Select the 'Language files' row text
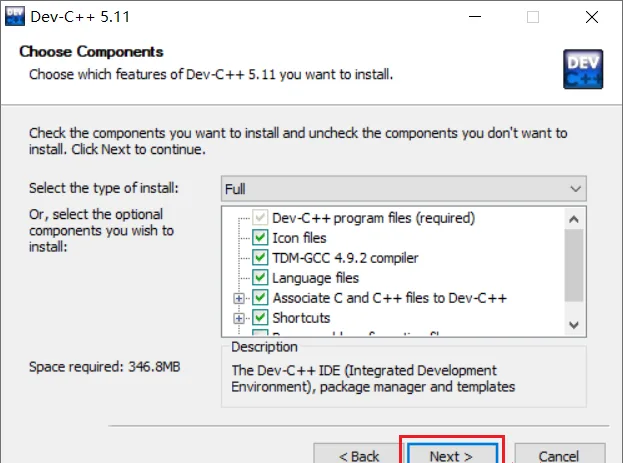 click(x=315, y=278)
